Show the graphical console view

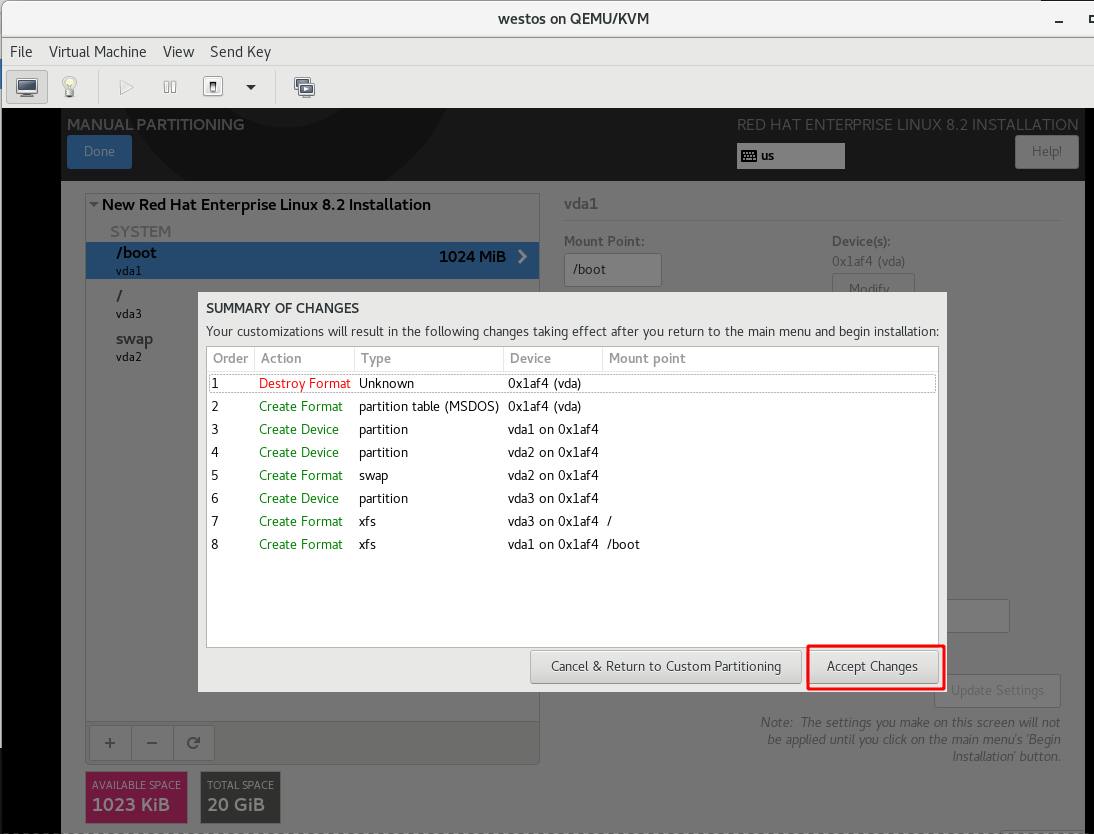[x=27, y=87]
